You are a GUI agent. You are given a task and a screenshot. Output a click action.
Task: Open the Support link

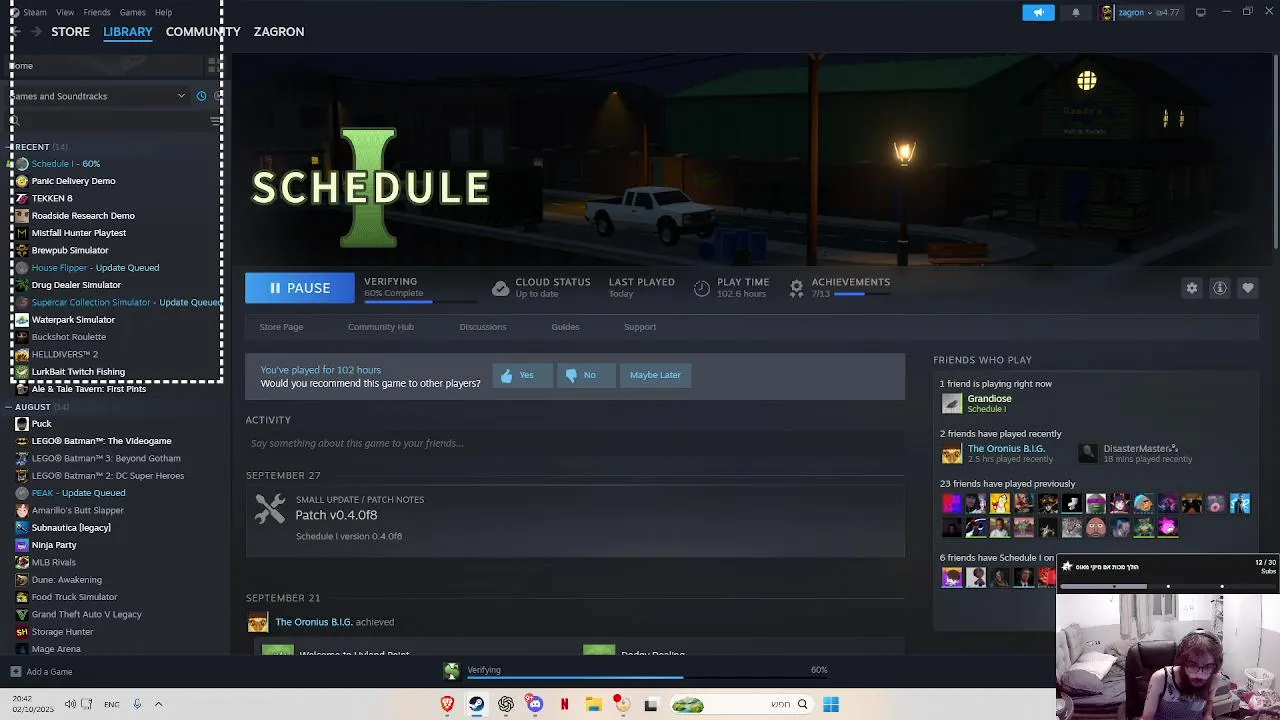click(x=640, y=327)
